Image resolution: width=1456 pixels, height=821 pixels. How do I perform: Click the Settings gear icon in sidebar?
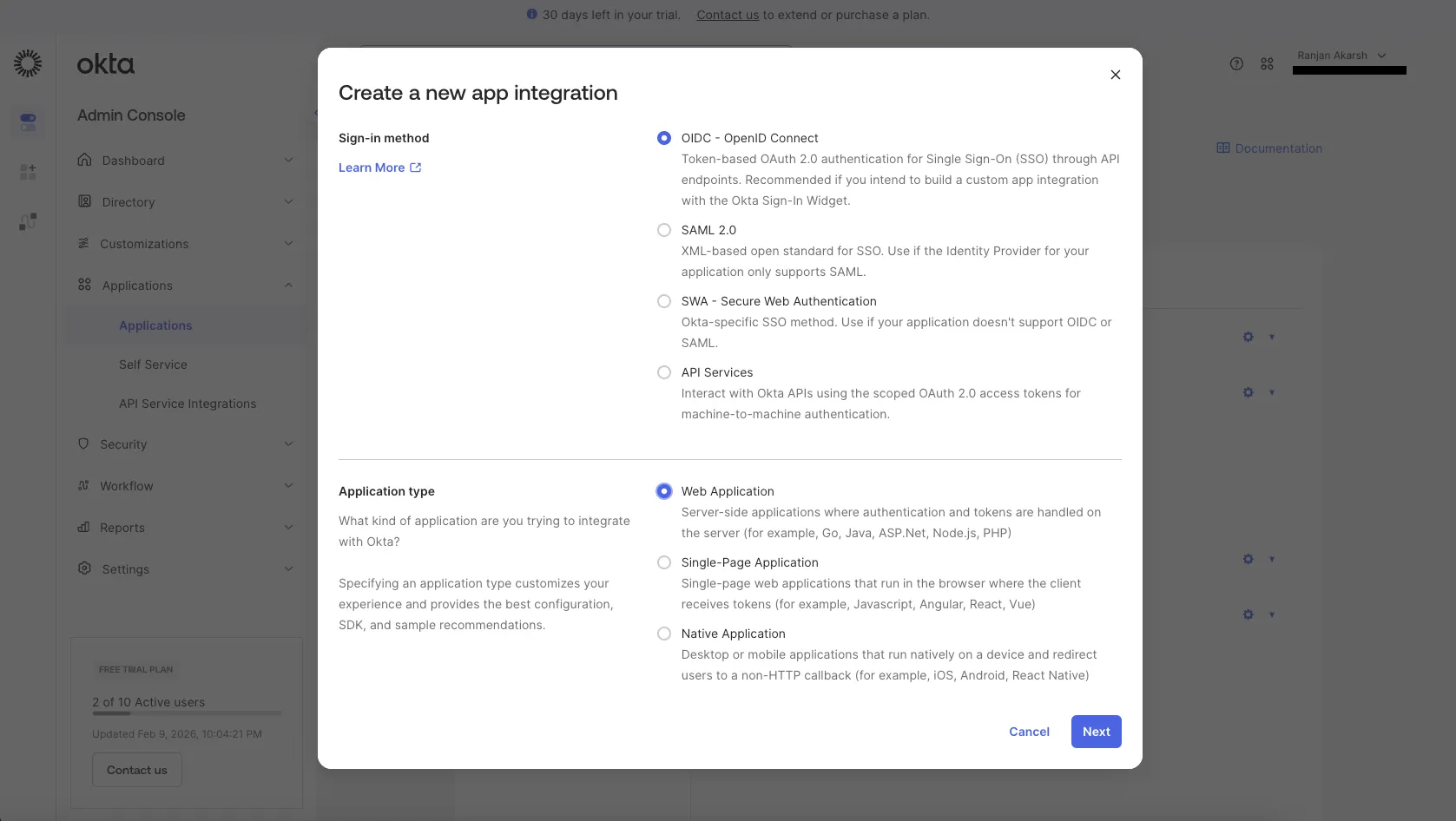84,568
